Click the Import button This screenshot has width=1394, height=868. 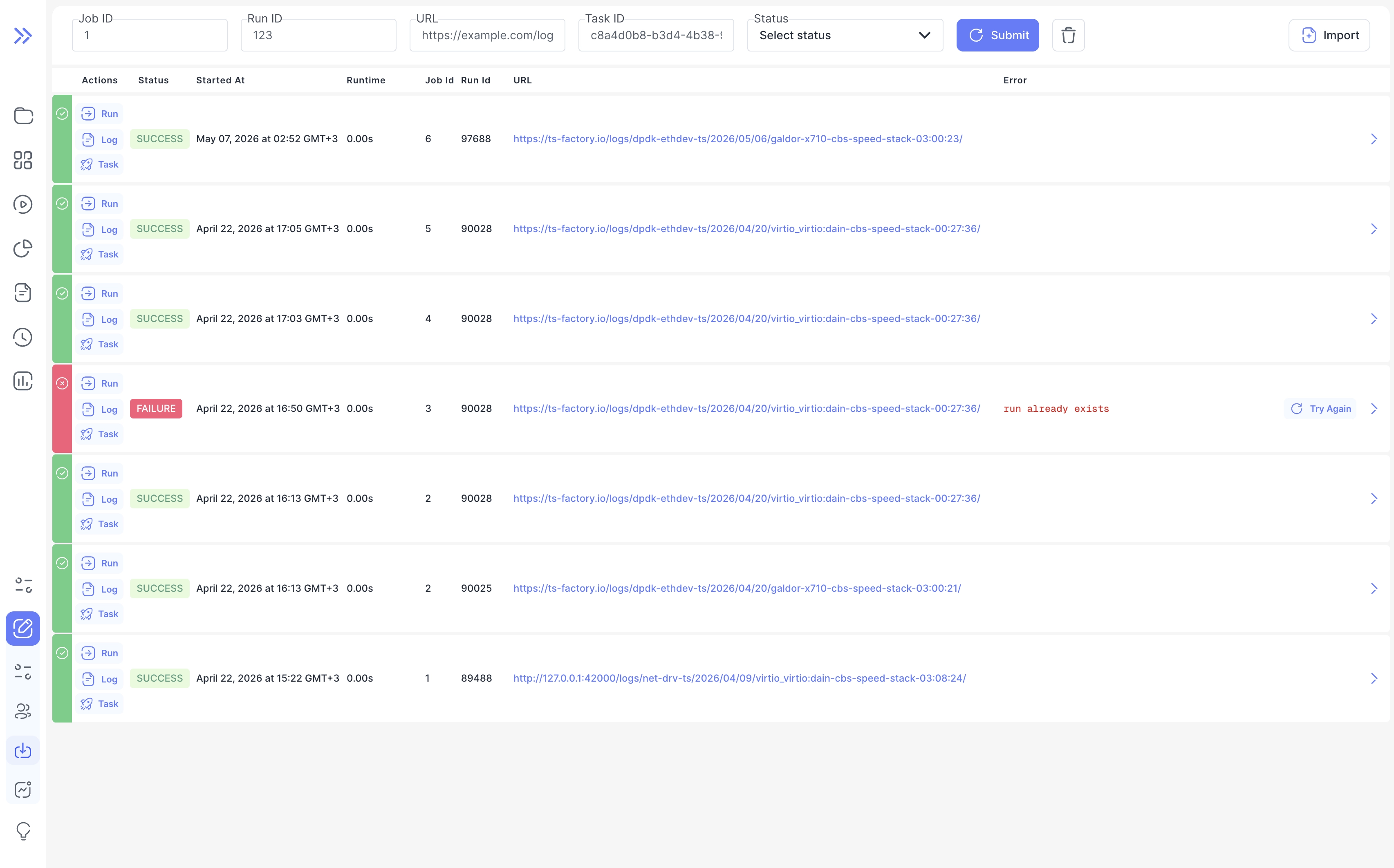[1329, 35]
